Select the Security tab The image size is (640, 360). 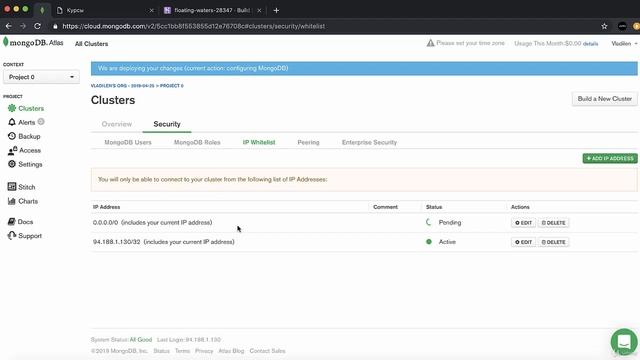167,124
